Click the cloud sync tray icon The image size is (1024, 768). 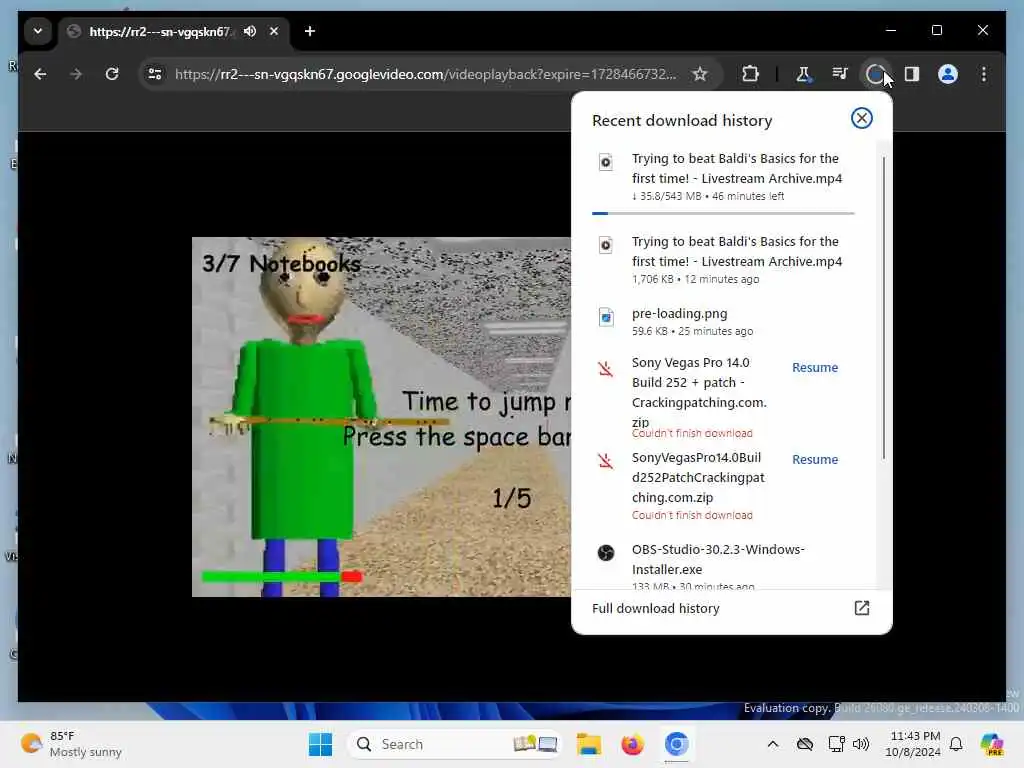805,744
